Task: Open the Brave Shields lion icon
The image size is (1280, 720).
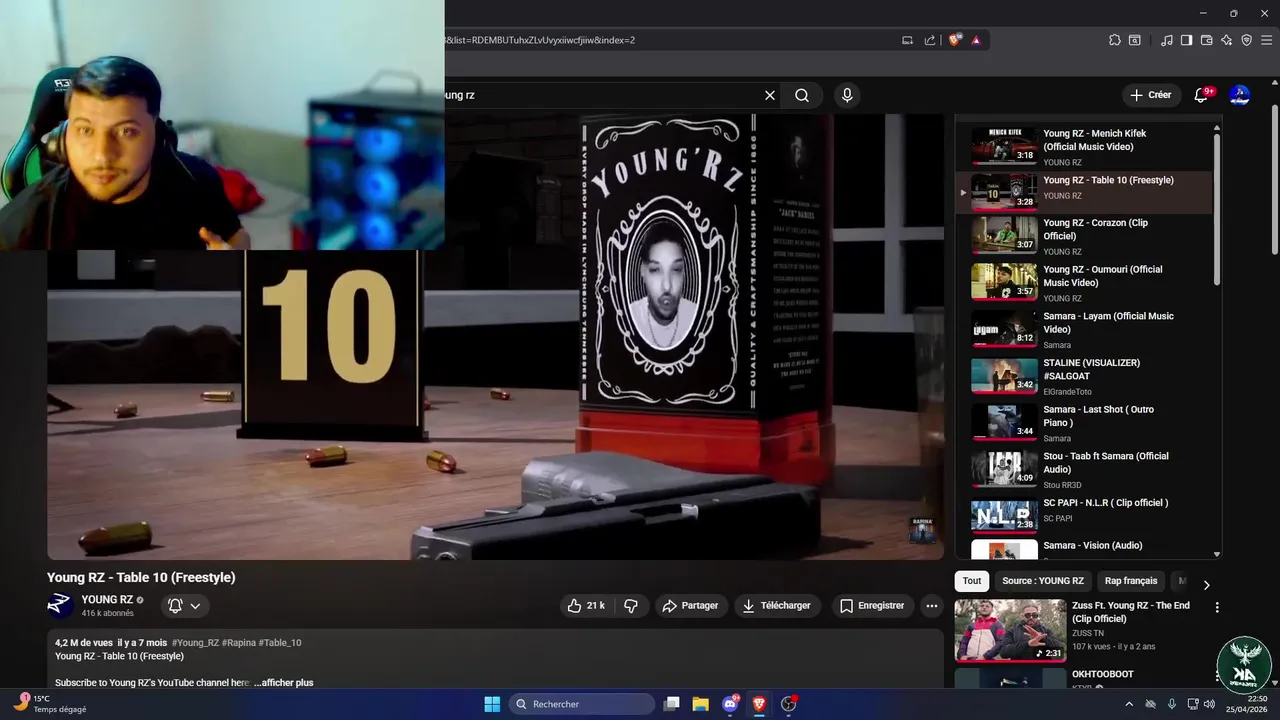Action: (955, 40)
